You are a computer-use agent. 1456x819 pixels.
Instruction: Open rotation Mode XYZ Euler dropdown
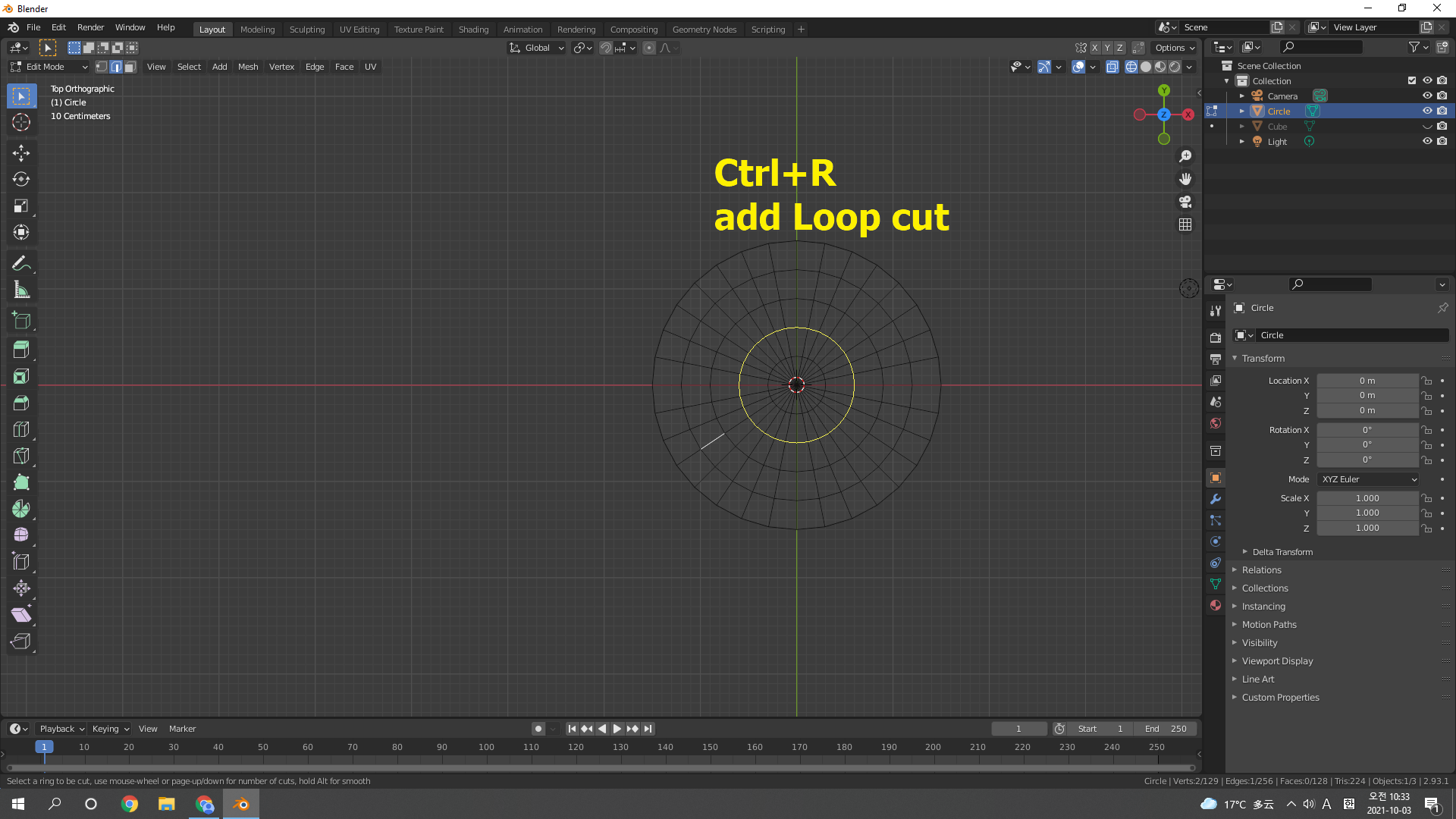1368,479
